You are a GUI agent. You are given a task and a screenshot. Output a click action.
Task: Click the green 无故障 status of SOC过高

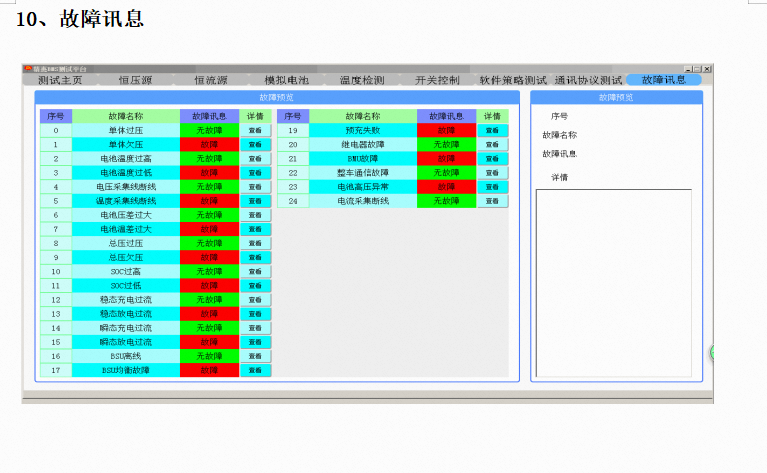(x=210, y=271)
